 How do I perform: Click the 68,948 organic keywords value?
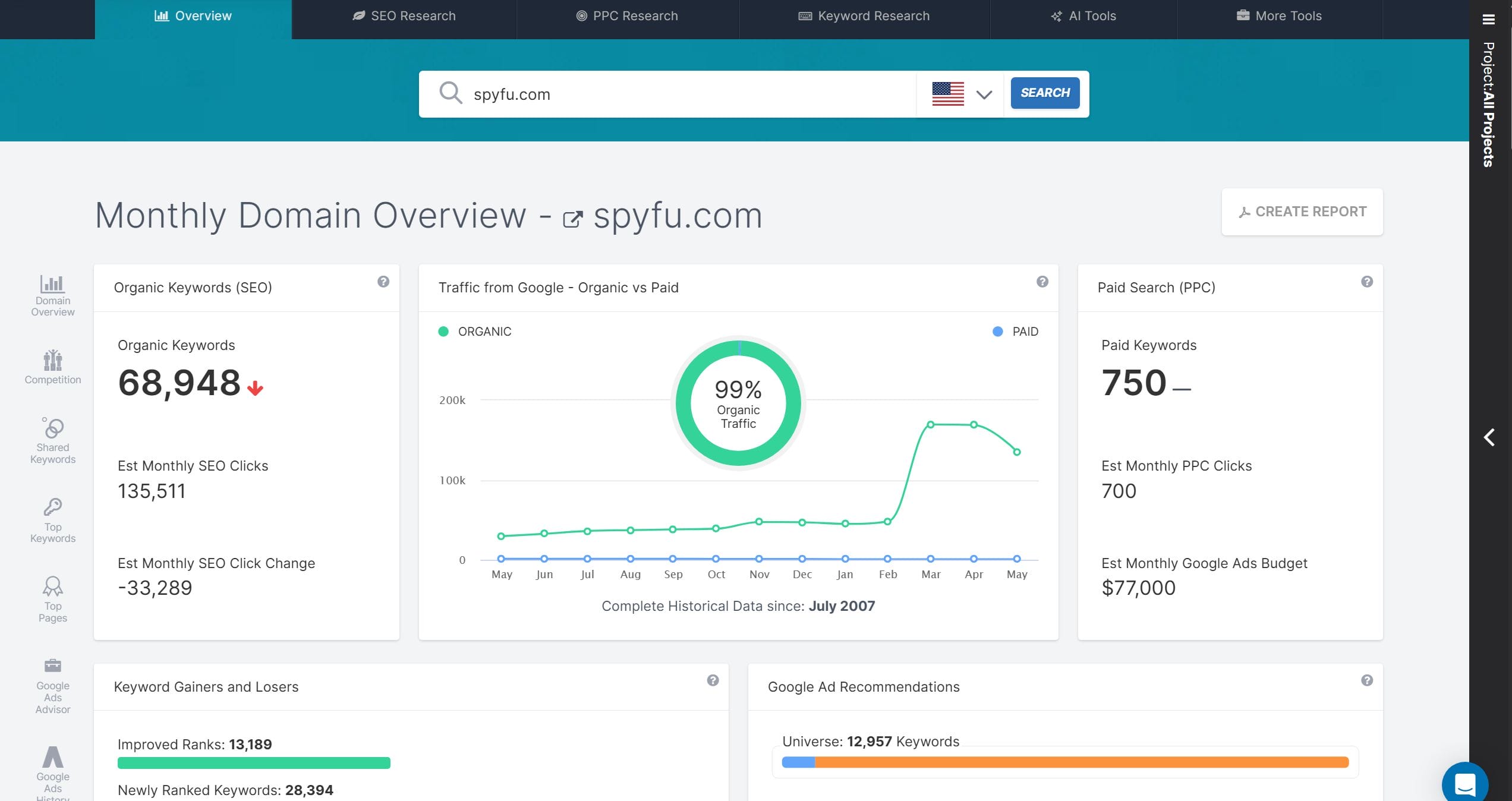179,382
